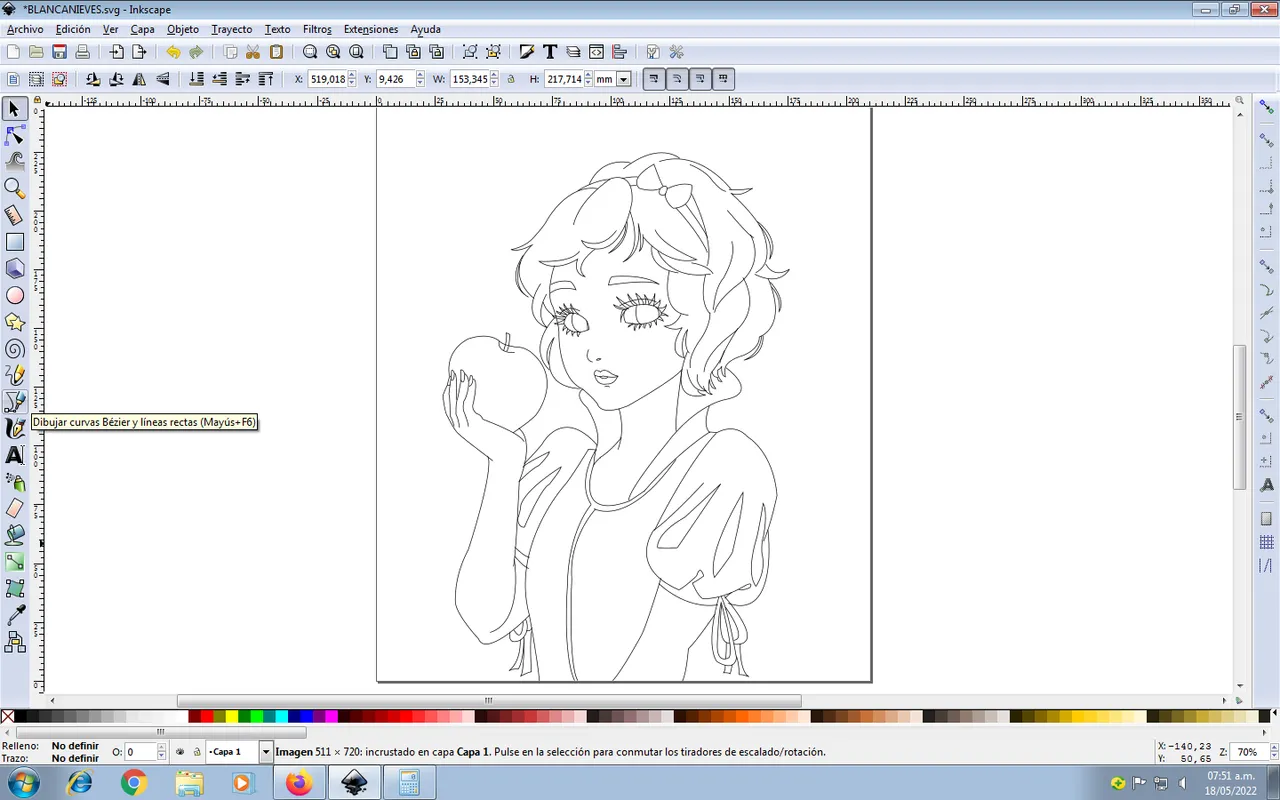Select the Ellipse circle tool

[x=15, y=296]
